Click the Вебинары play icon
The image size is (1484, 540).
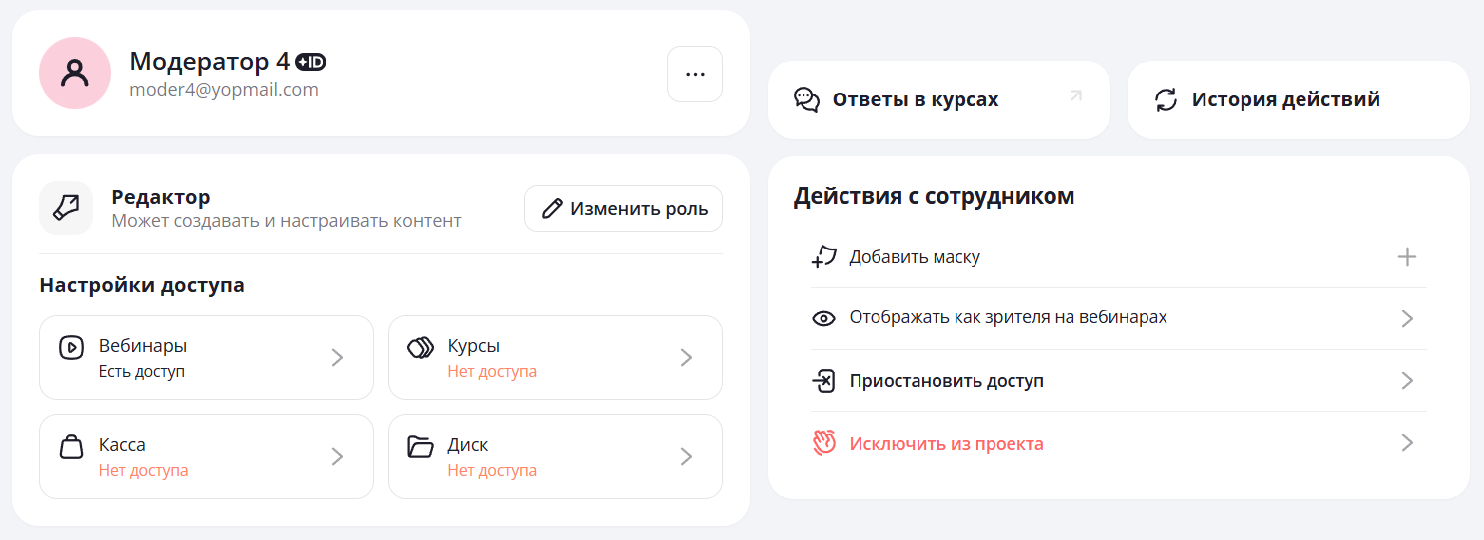click(x=71, y=347)
